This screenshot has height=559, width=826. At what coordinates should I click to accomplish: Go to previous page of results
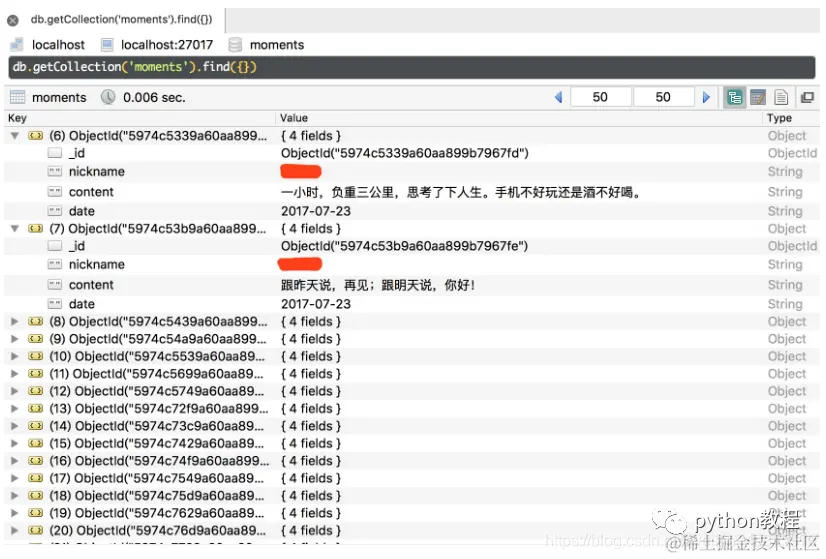click(x=558, y=97)
